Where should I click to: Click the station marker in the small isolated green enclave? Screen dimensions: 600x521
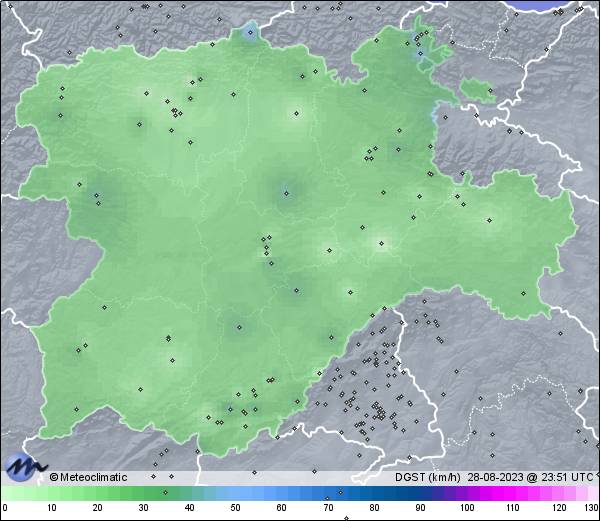491,91
